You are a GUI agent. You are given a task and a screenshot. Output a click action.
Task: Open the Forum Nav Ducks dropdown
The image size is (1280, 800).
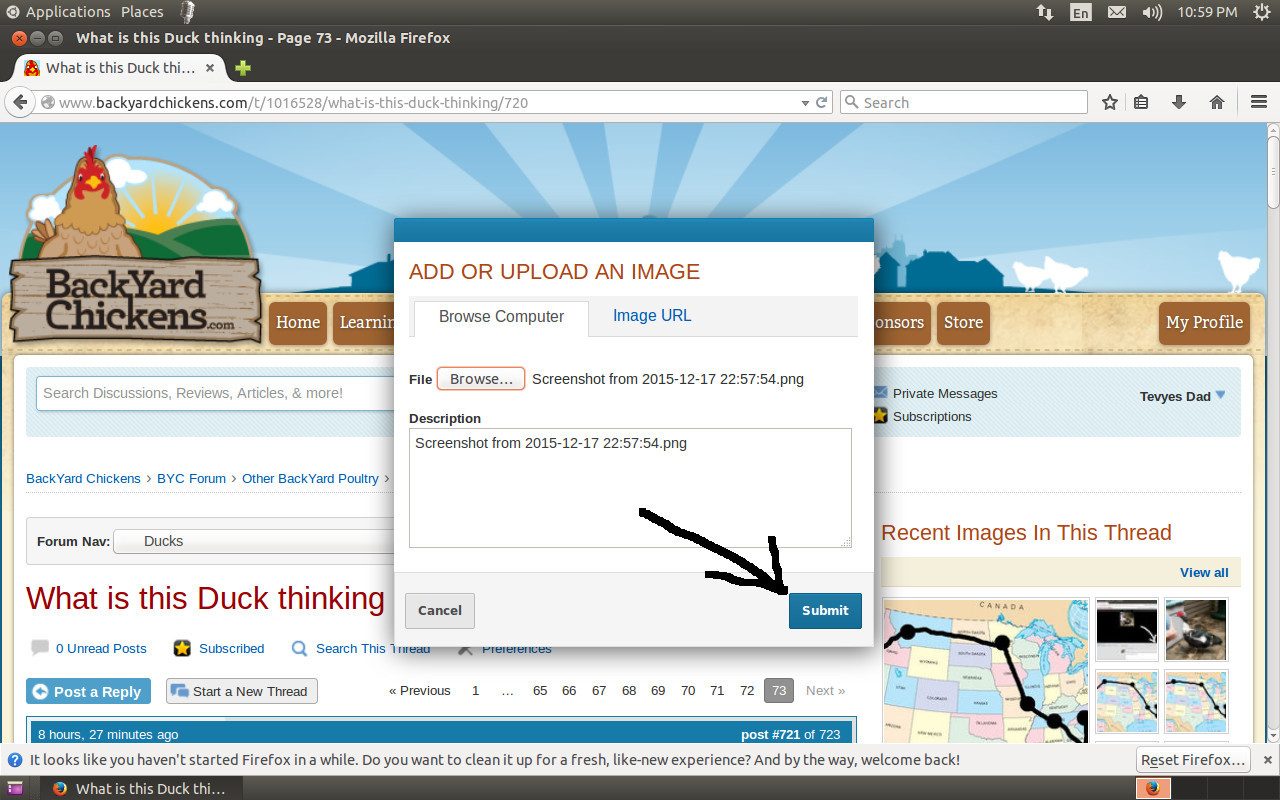255,541
